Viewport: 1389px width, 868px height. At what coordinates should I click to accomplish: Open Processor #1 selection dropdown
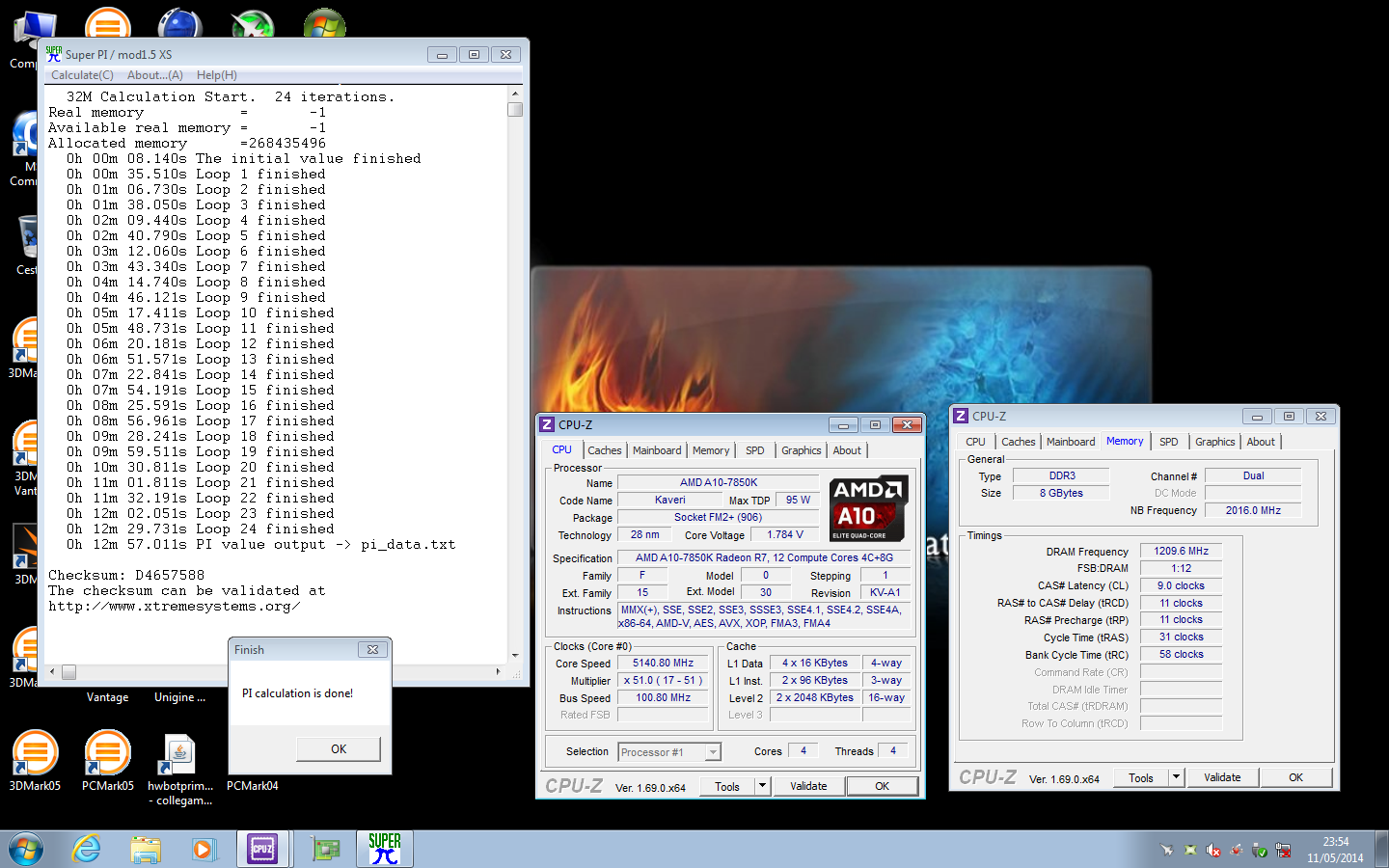coord(669,752)
